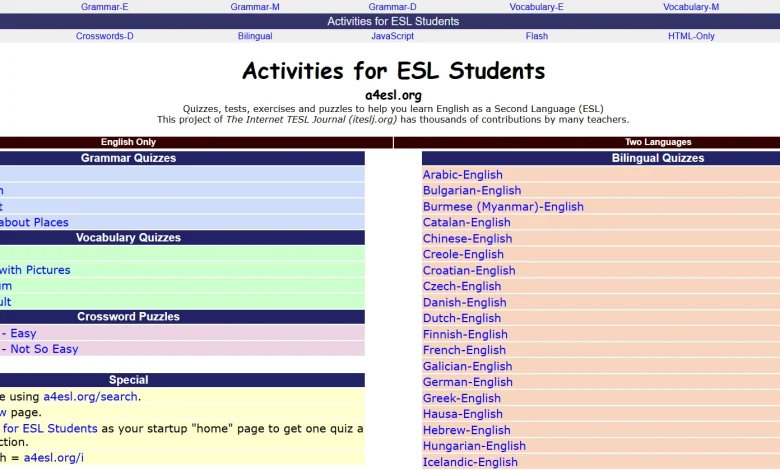Open the Crosswords-D navigation link
The width and height of the screenshot is (780, 470).
click(x=104, y=36)
